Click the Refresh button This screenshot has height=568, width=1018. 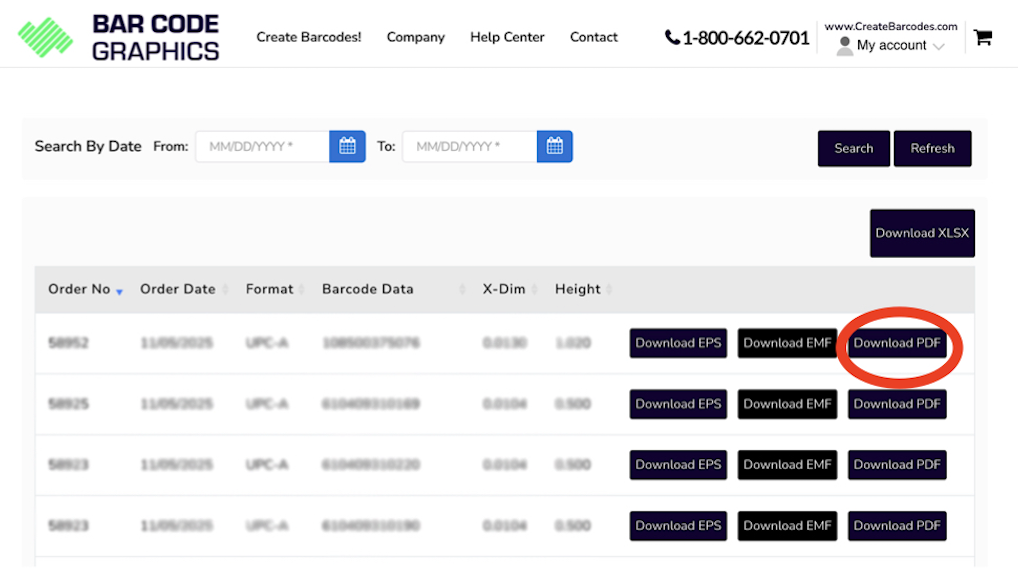932,148
